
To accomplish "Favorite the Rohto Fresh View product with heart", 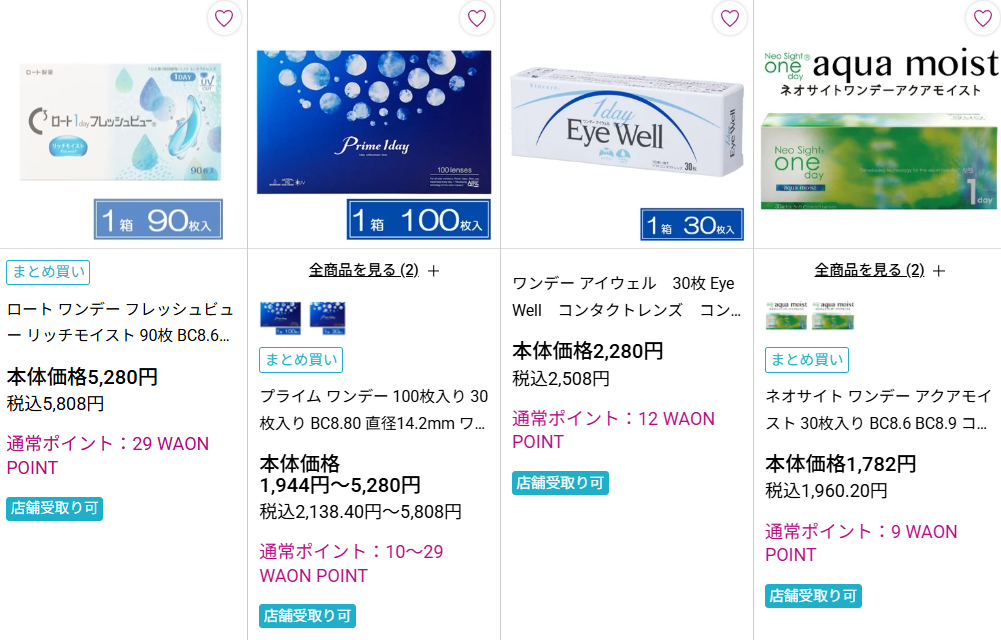I will (224, 18).
